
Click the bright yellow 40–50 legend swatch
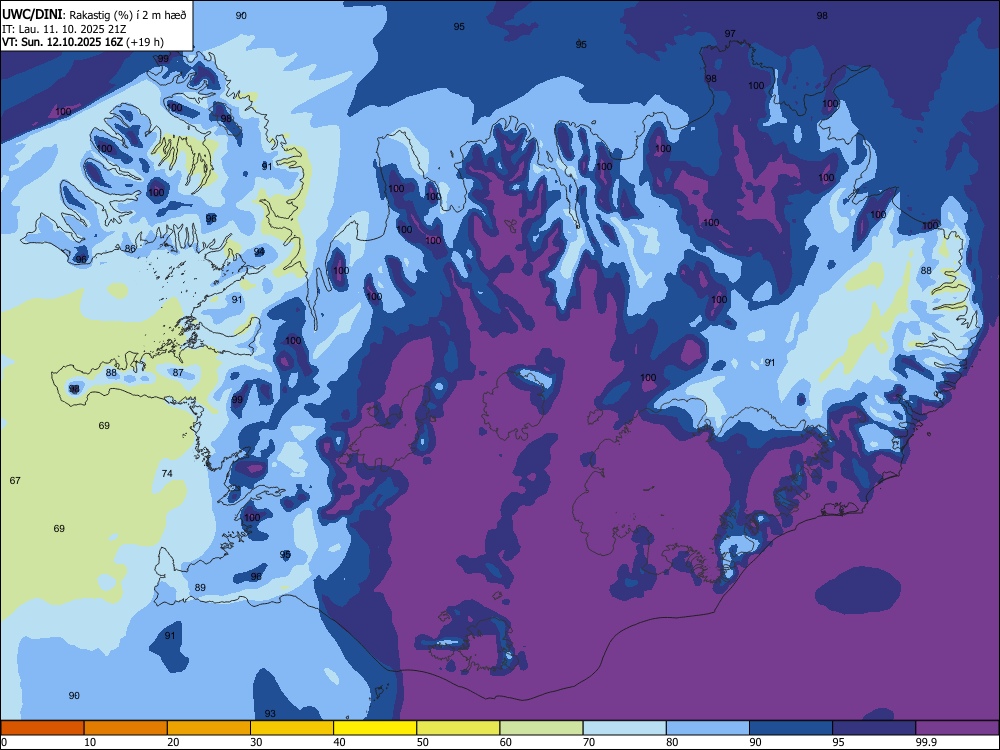tap(375, 728)
